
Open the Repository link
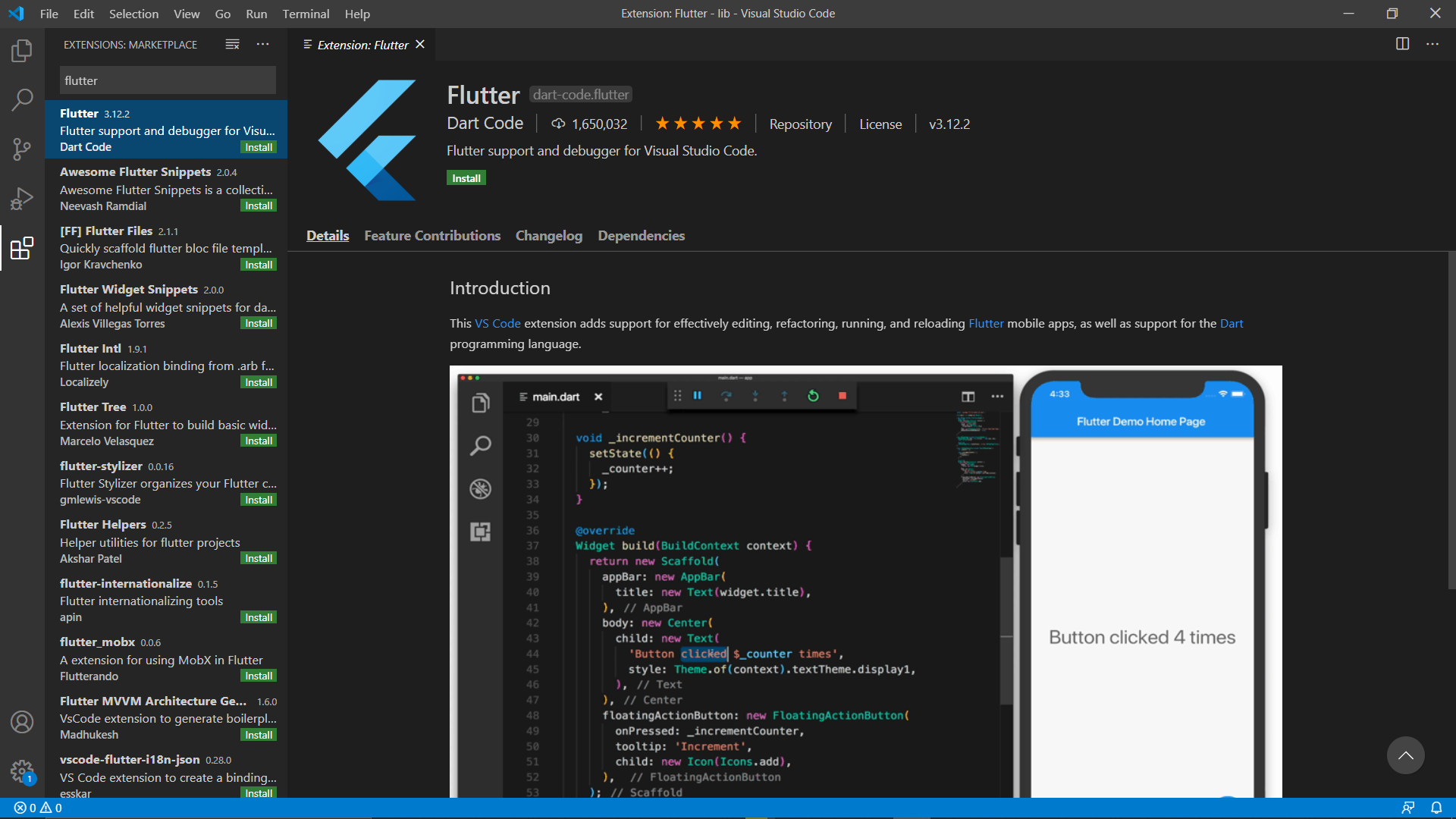tap(800, 124)
